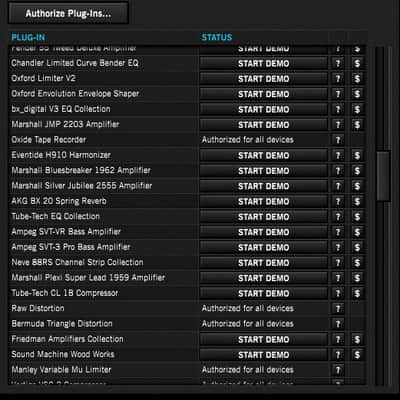Image resolution: width=400 pixels, height=400 pixels.
Task: Show help for bx_digital V3 EQ Collection
Action: pos(338,109)
